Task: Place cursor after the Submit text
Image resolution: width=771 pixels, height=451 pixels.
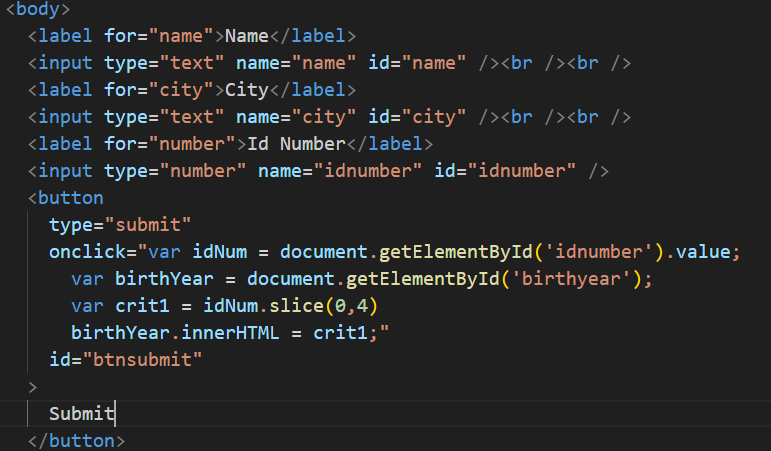Action: coord(115,413)
